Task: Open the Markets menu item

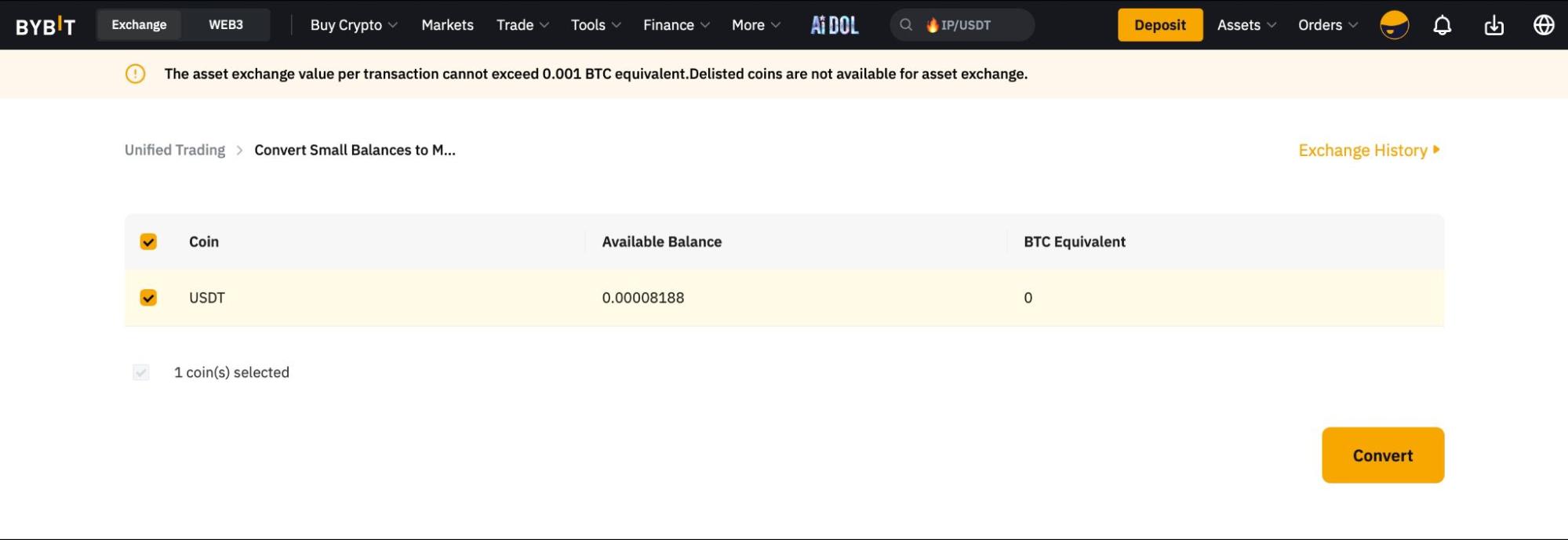Action: (447, 25)
